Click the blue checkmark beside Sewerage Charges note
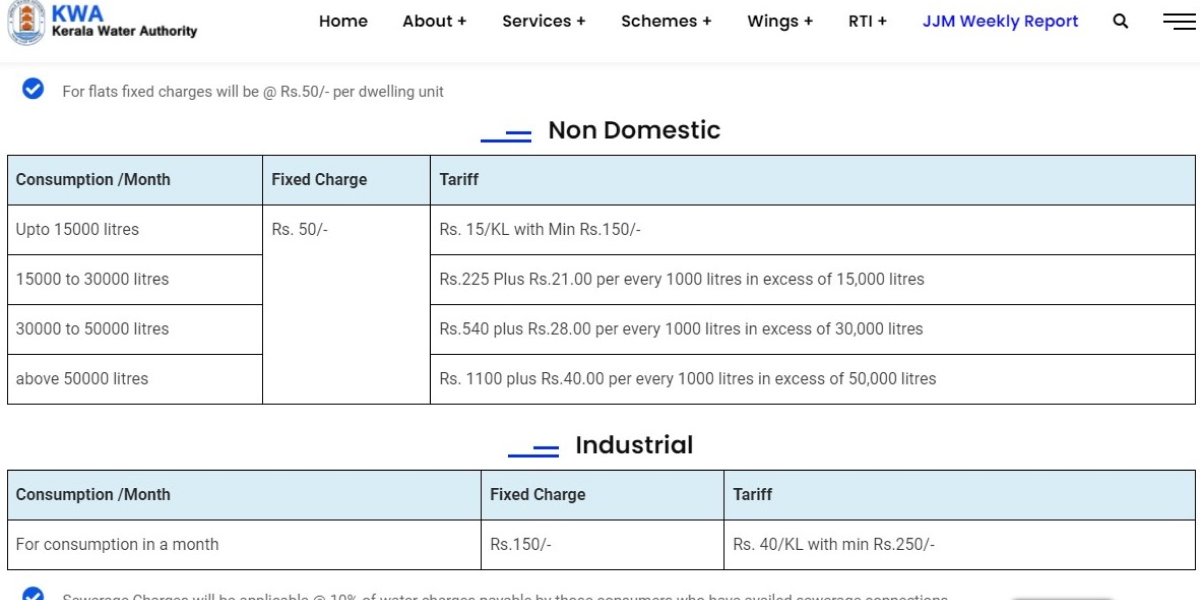1200x600 pixels. click(x=33, y=595)
